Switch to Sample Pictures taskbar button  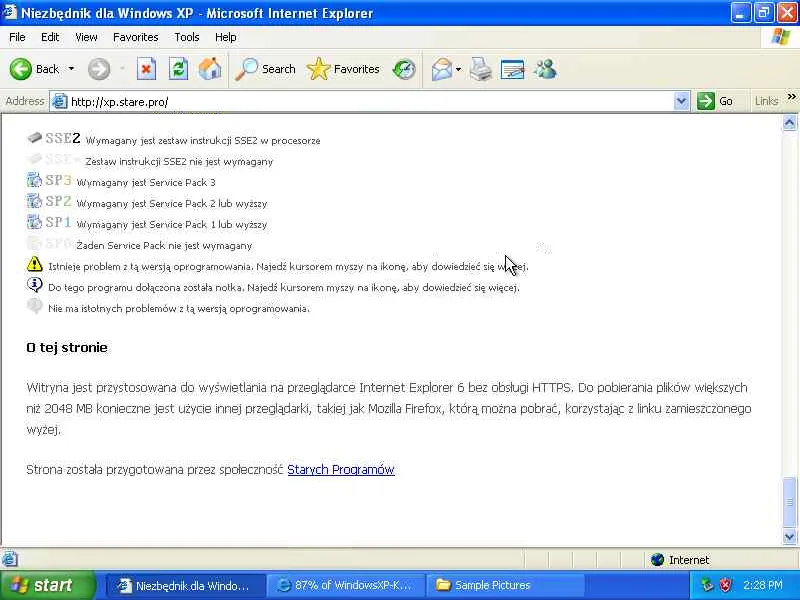pos(506,585)
